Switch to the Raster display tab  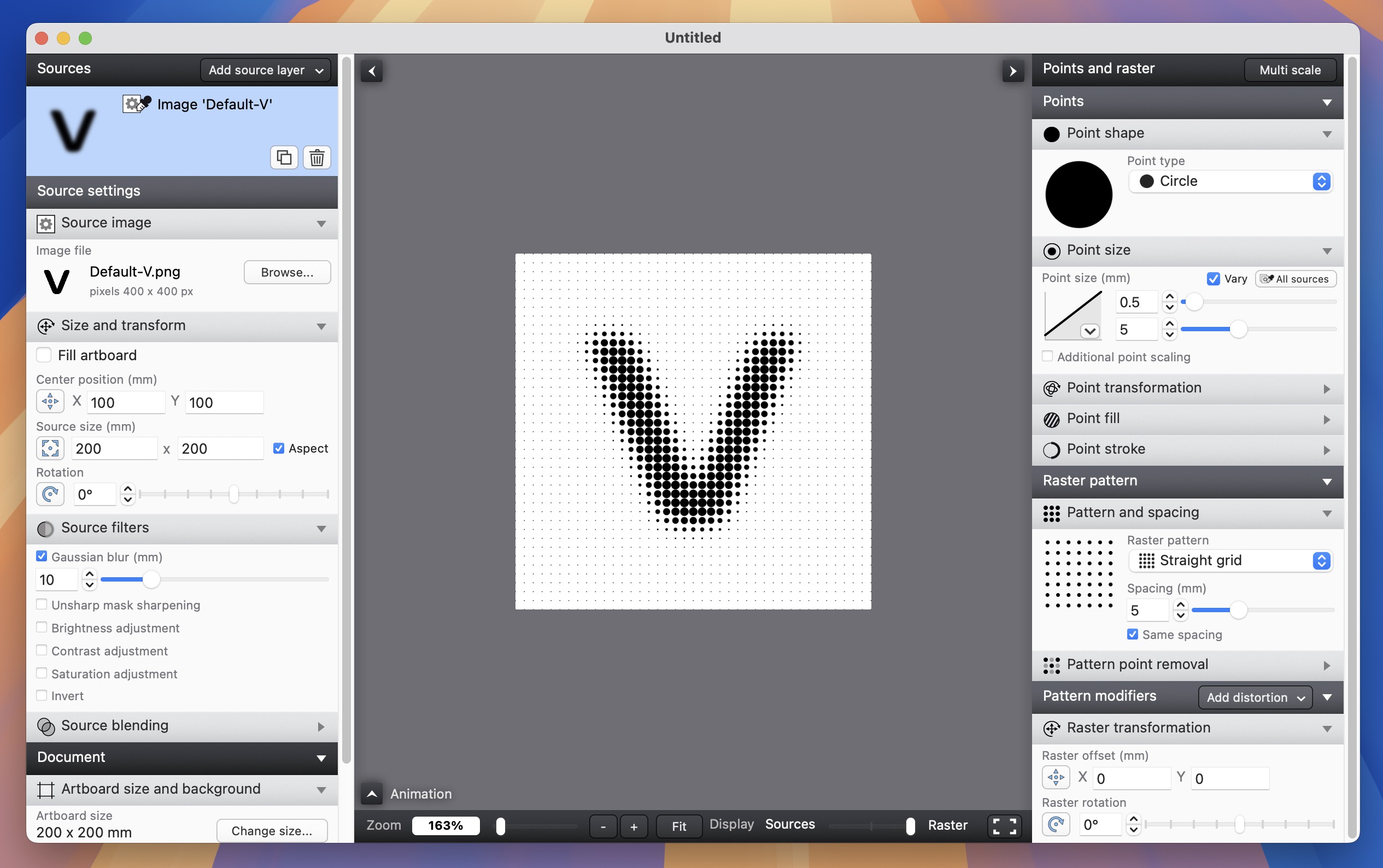tap(947, 824)
